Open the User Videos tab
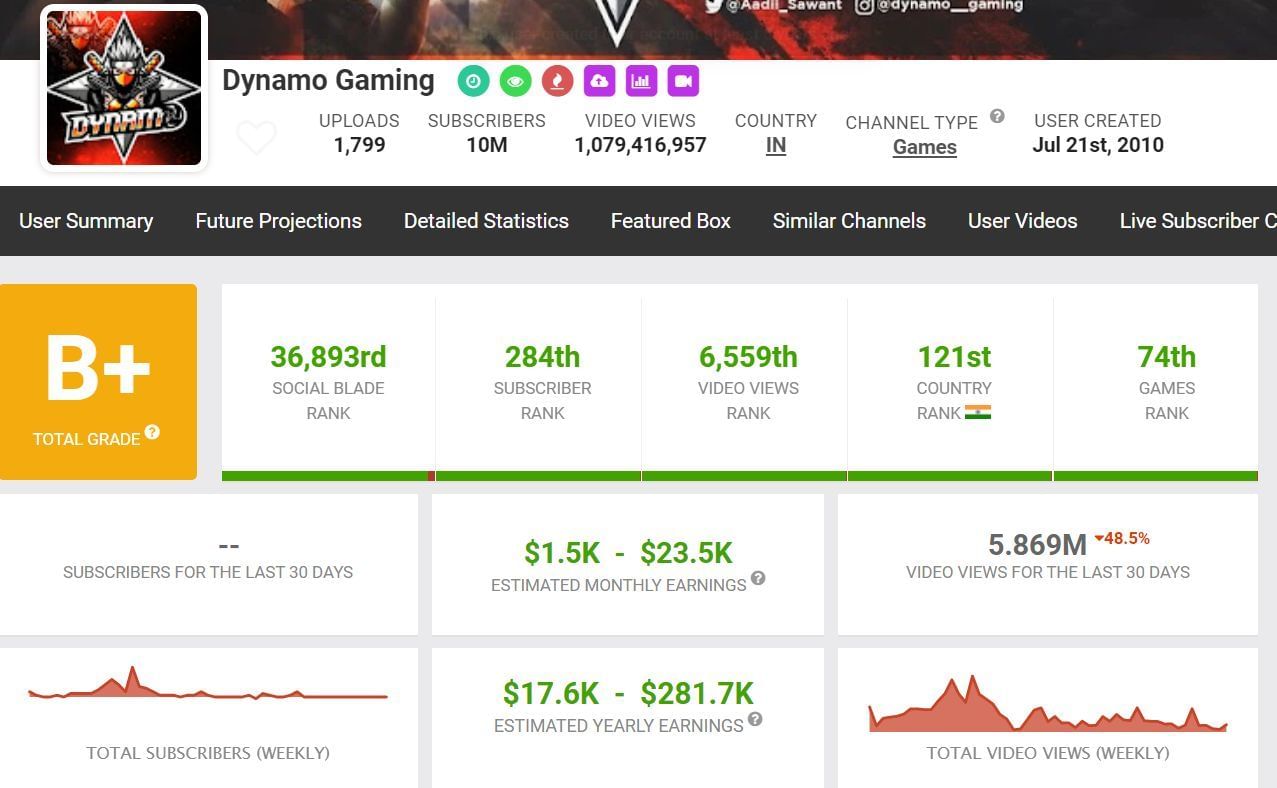The width and height of the screenshot is (1277, 788). (1022, 221)
